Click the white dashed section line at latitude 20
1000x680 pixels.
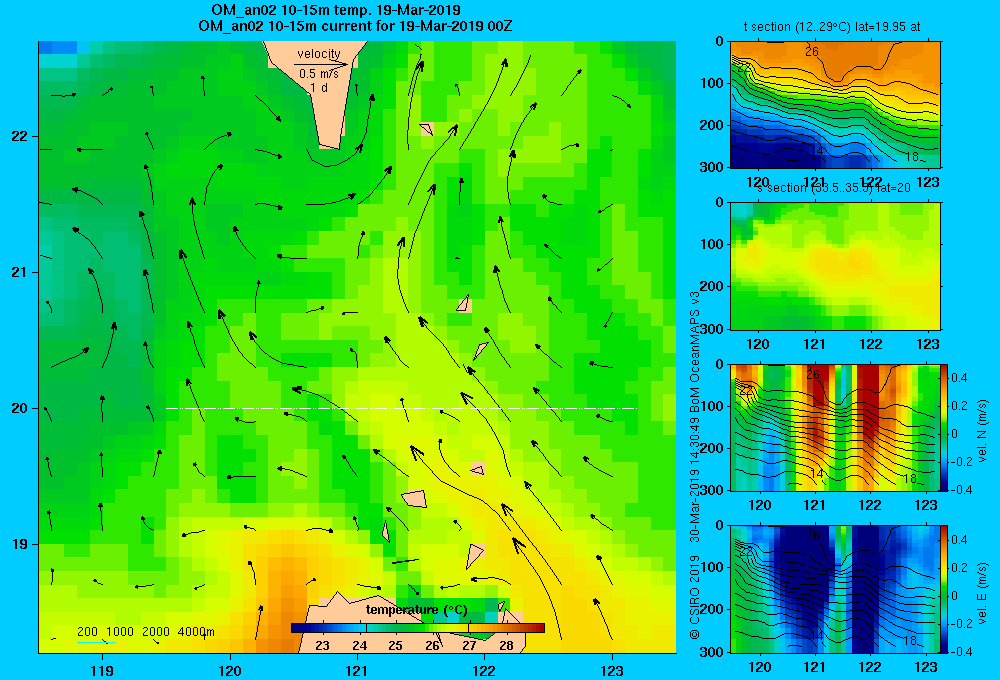pyautogui.click(x=401, y=408)
